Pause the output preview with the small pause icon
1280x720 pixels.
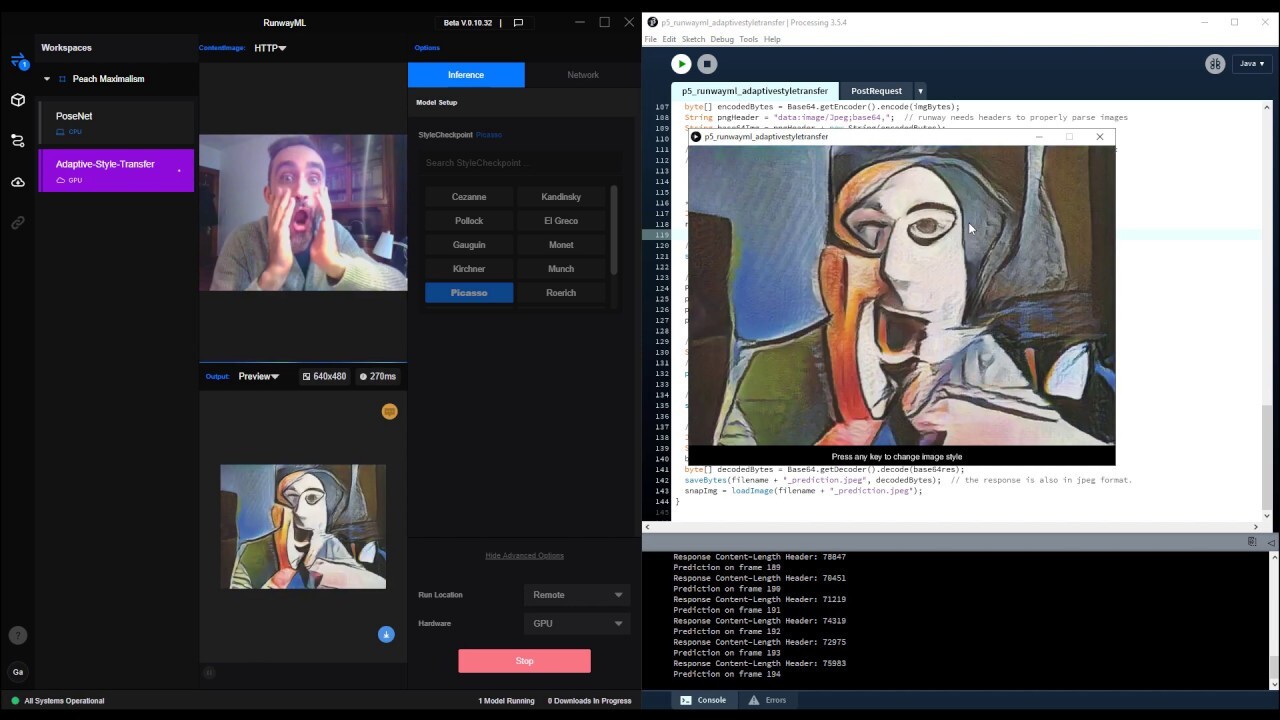(209, 673)
